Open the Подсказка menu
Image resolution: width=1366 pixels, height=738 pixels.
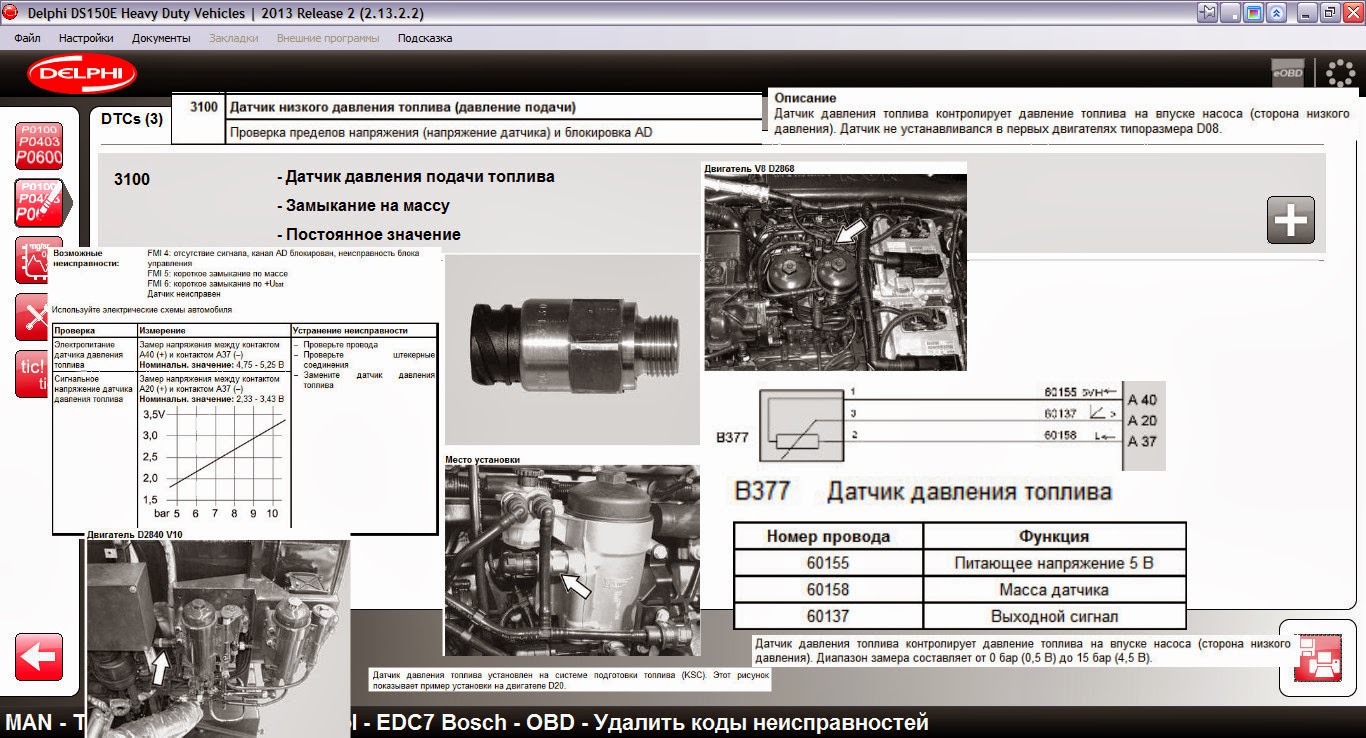pyautogui.click(x=425, y=38)
